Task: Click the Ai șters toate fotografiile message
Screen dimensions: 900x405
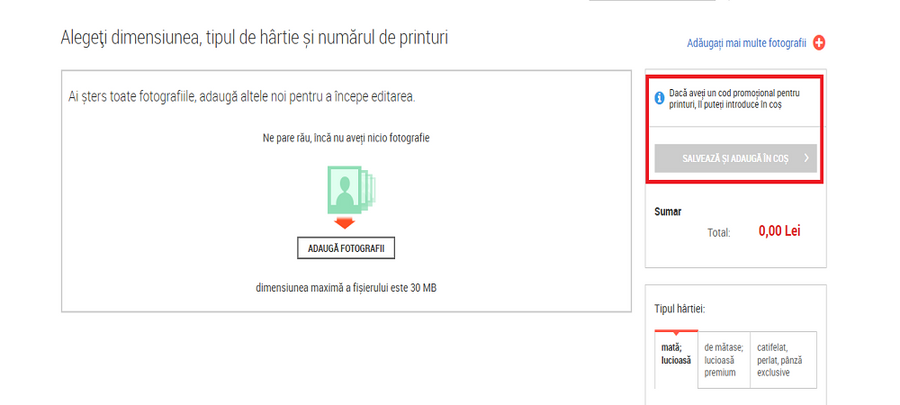Action: click(242, 97)
